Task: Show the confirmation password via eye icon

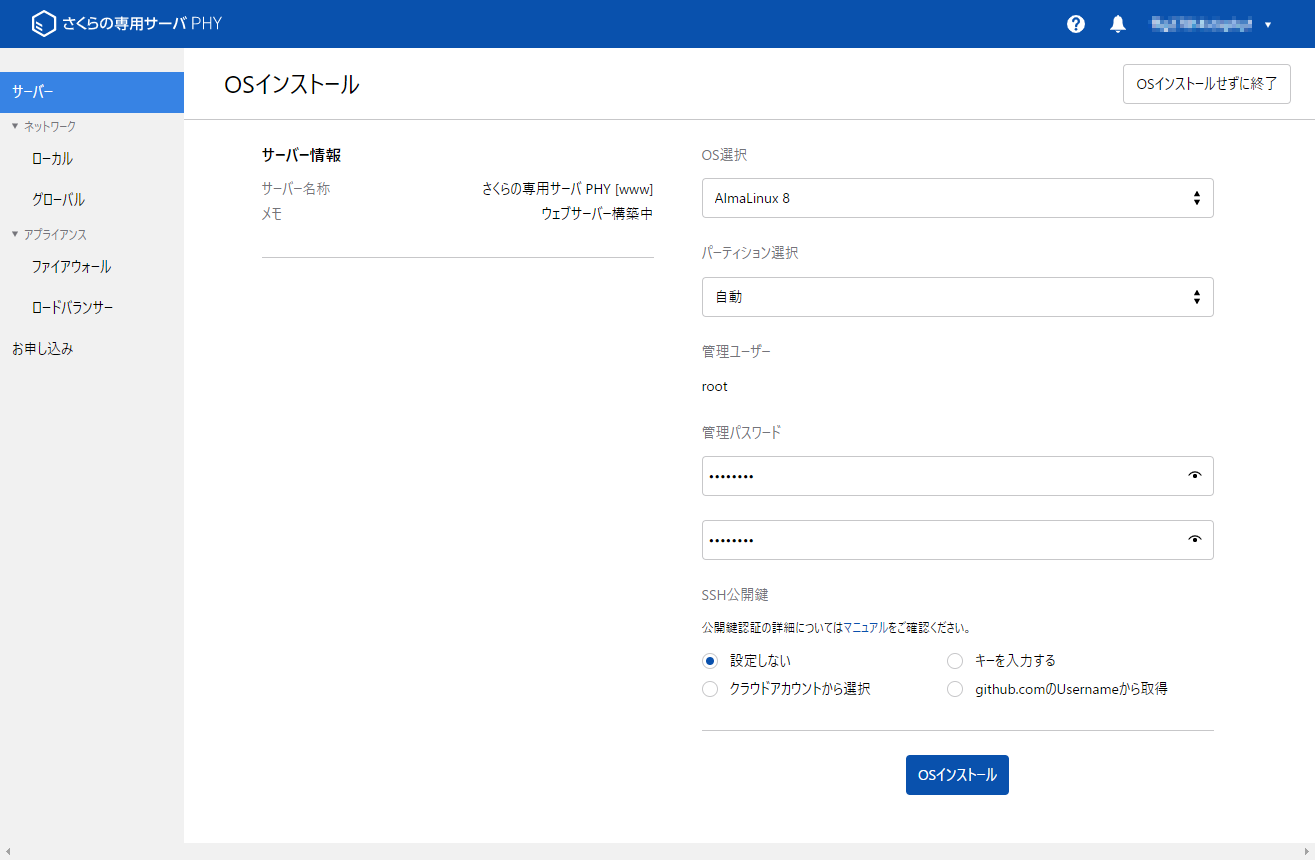Action: (x=1194, y=540)
